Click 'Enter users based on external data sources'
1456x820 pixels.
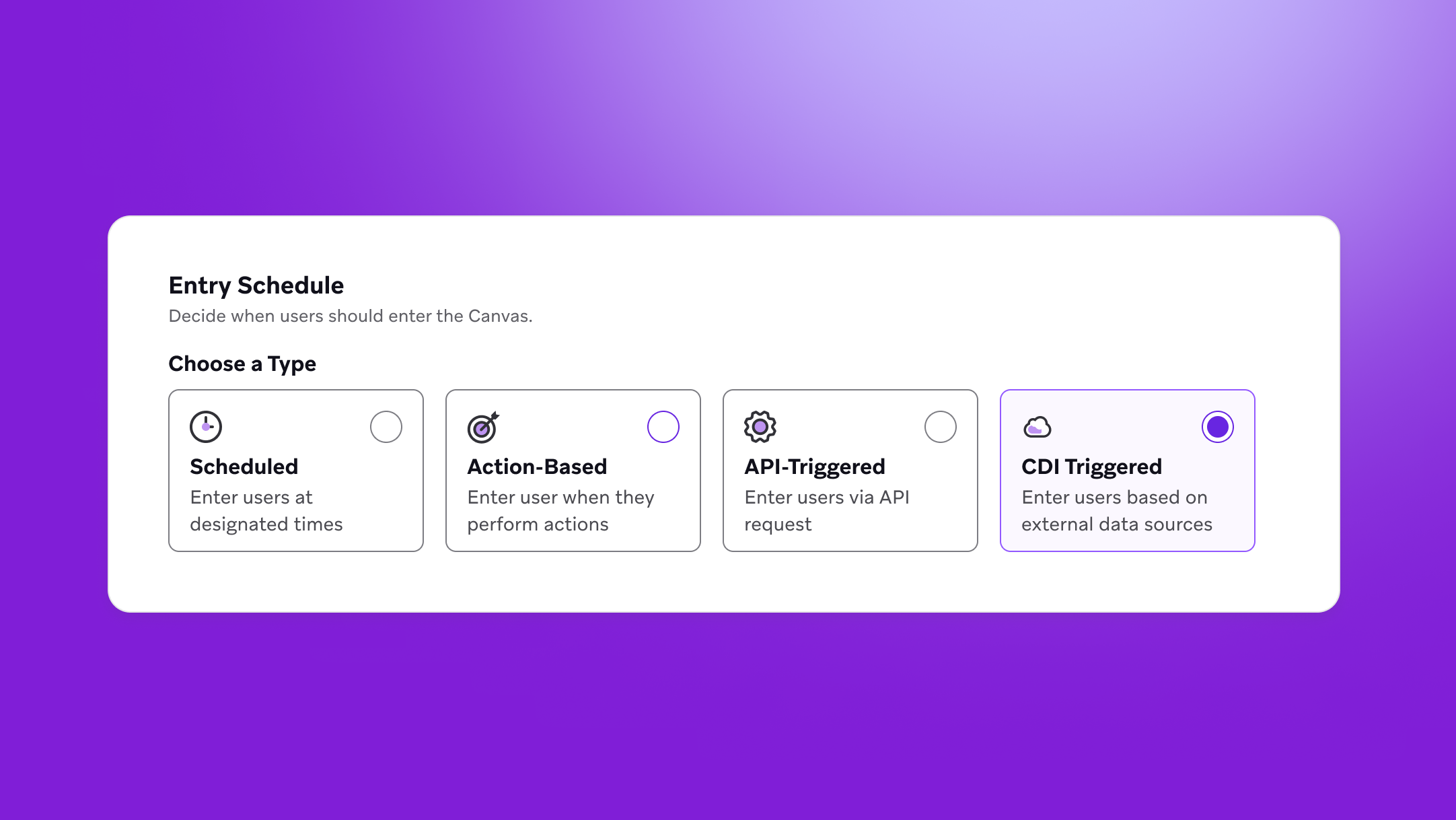[x=1117, y=510]
